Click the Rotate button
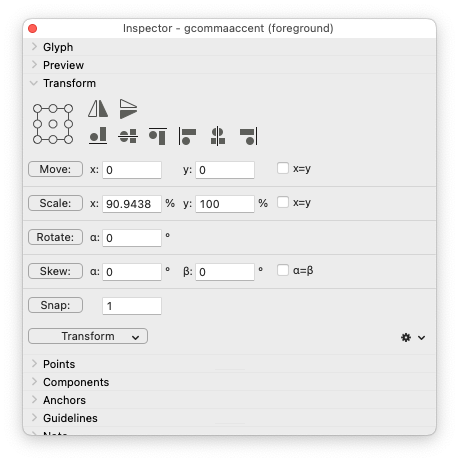 tap(55, 237)
